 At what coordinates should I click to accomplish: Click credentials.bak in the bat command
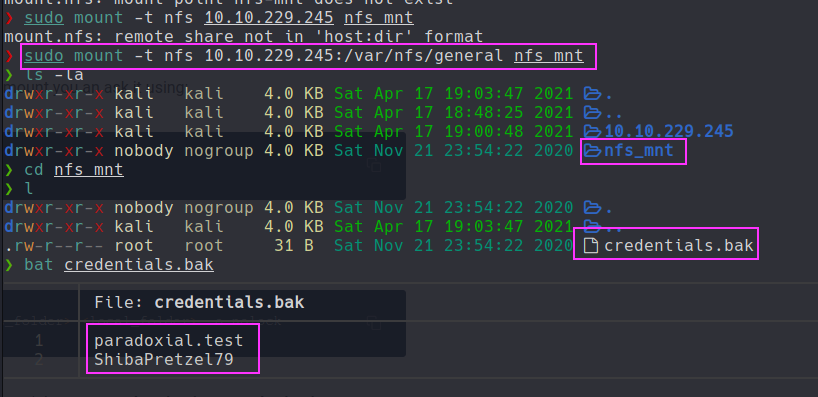139,265
